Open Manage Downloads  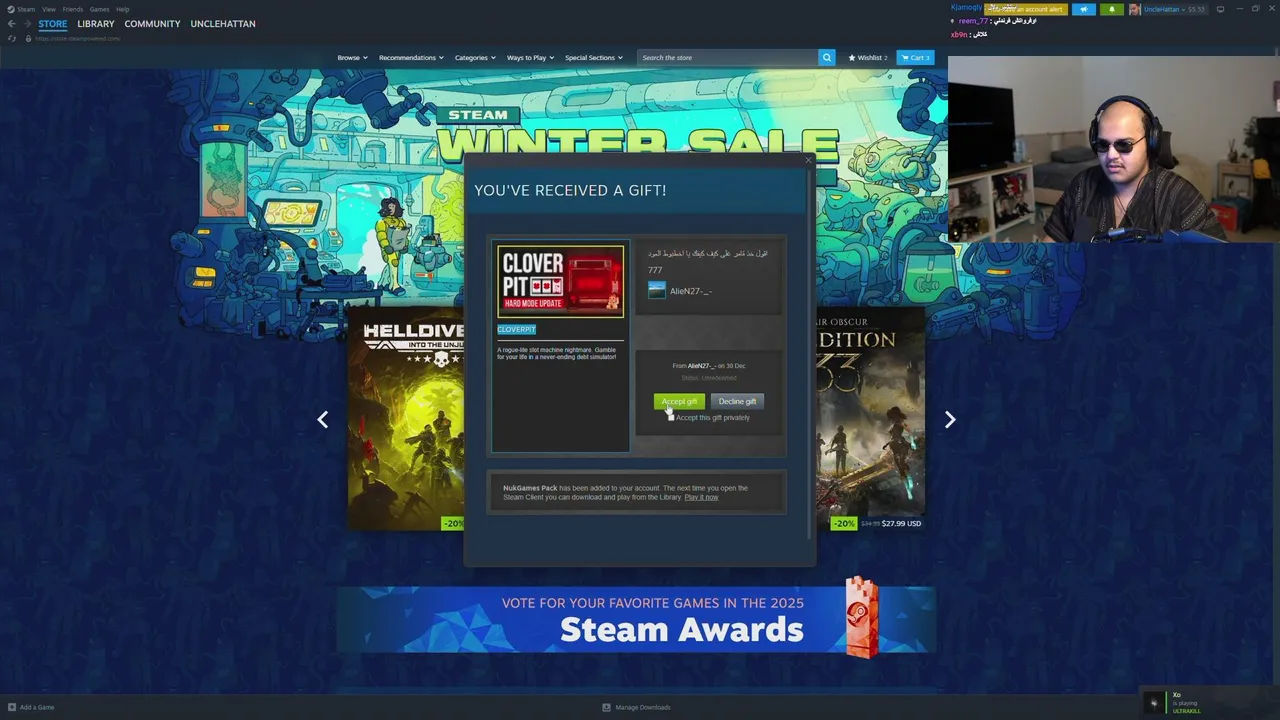click(x=636, y=707)
